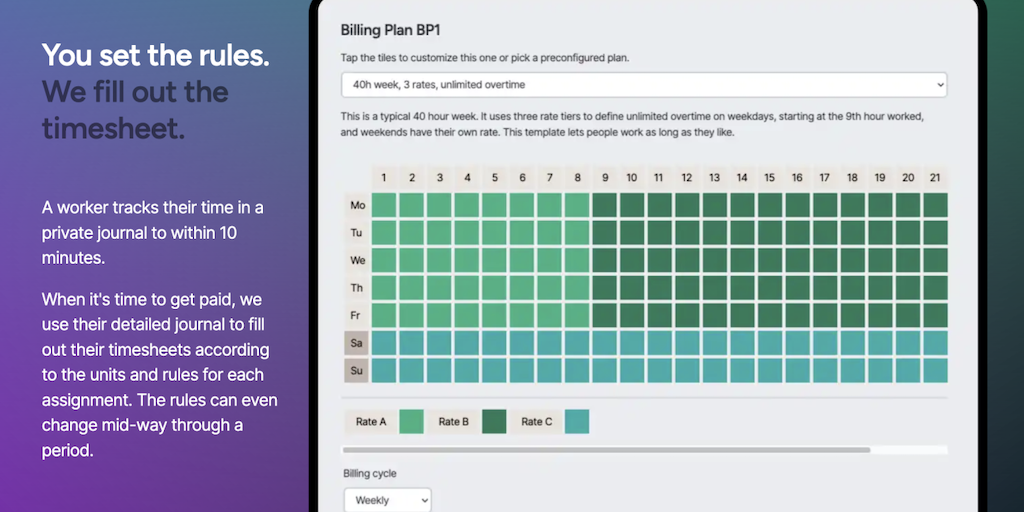1024x512 pixels.
Task: Click the Rate B legend label
Action: coord(453,422)
